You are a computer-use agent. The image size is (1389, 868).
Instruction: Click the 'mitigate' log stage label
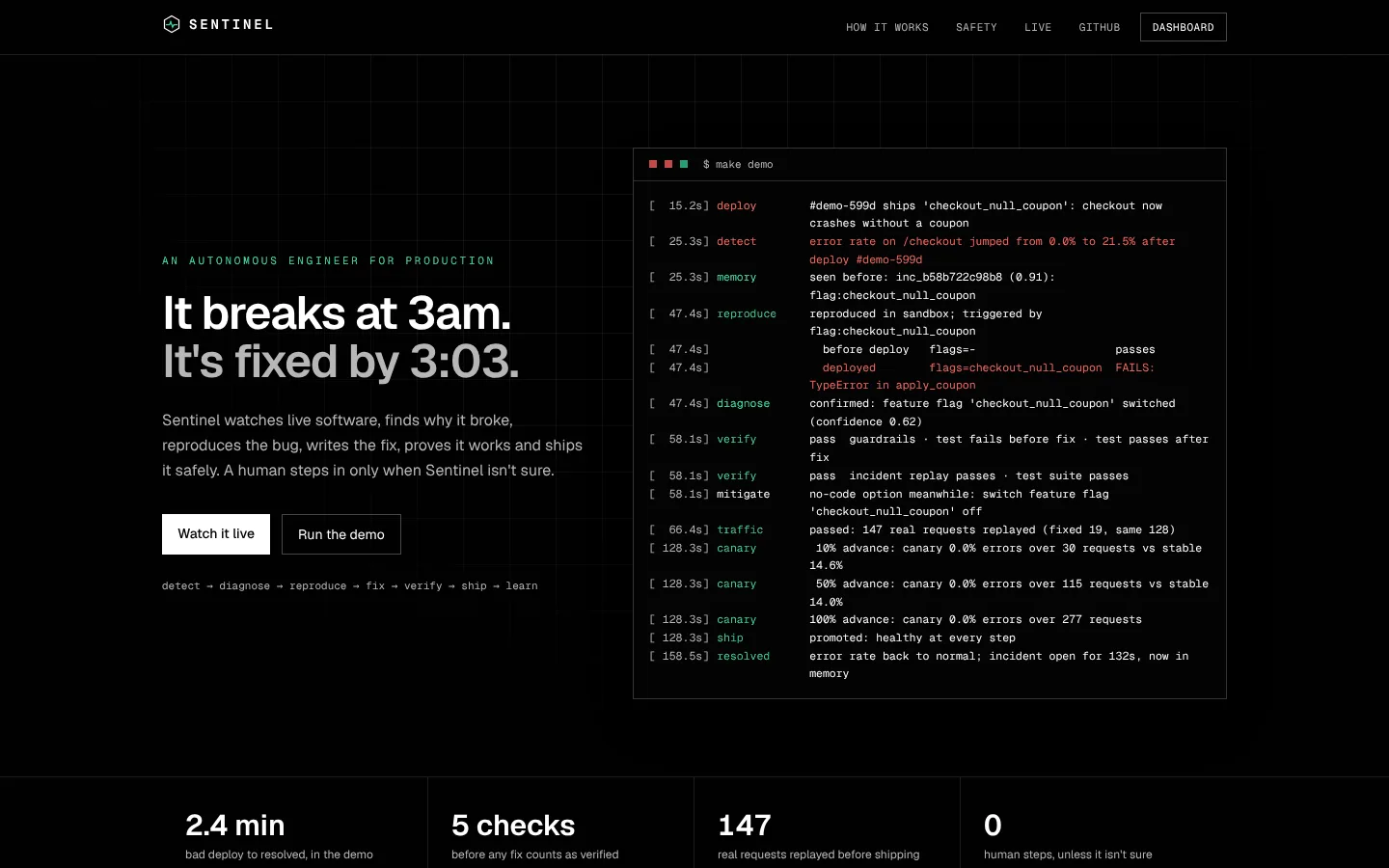click(744, 494)
